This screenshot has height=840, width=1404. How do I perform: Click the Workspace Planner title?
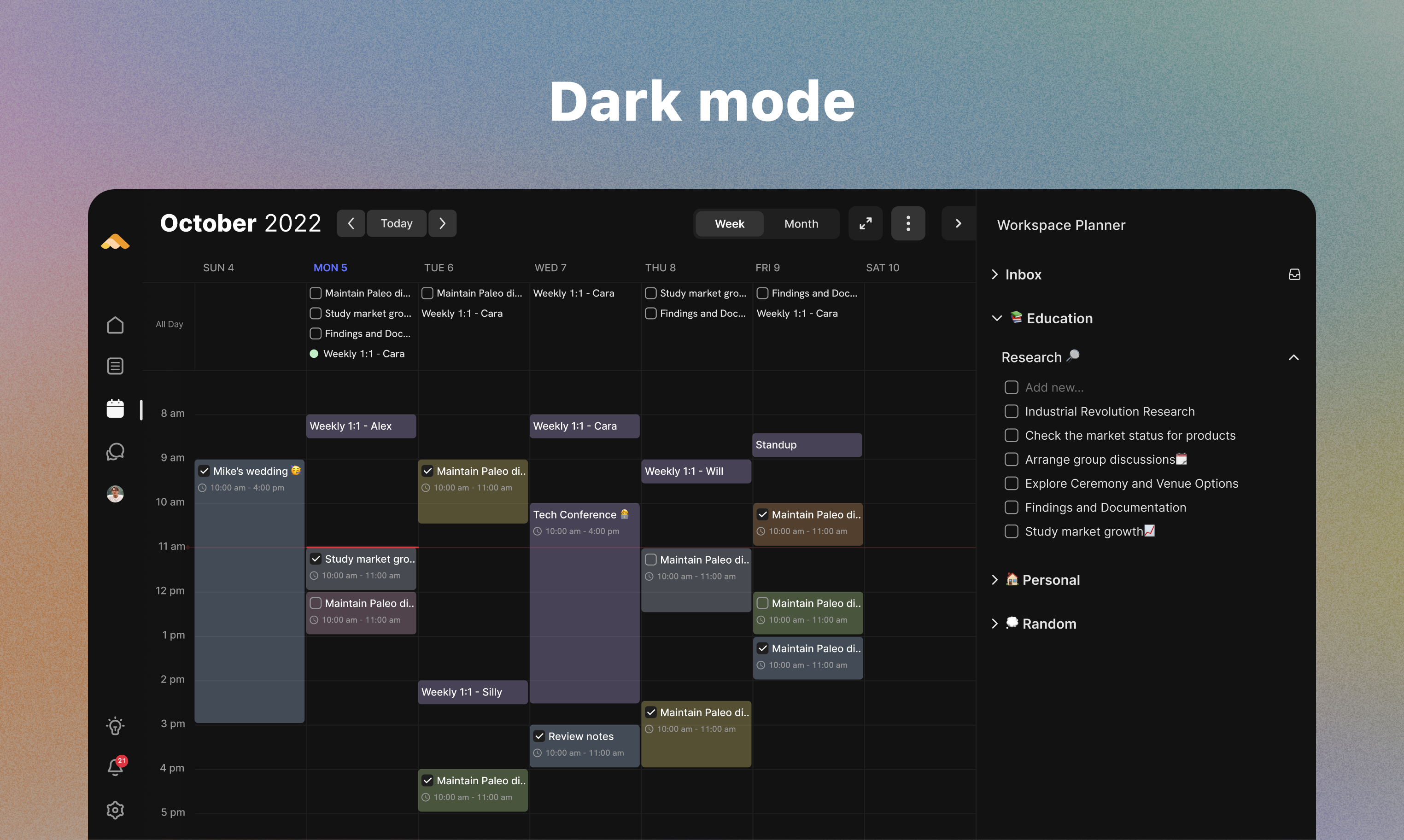[x=1061, y=225]
